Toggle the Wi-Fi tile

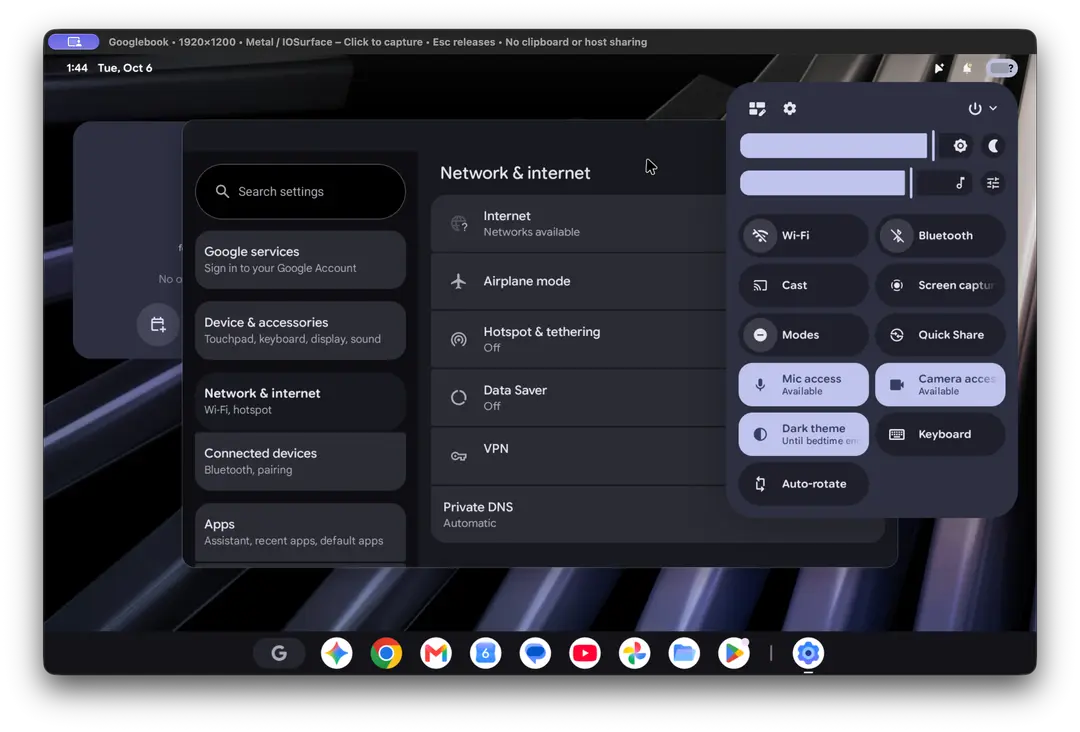pos(803,236)
